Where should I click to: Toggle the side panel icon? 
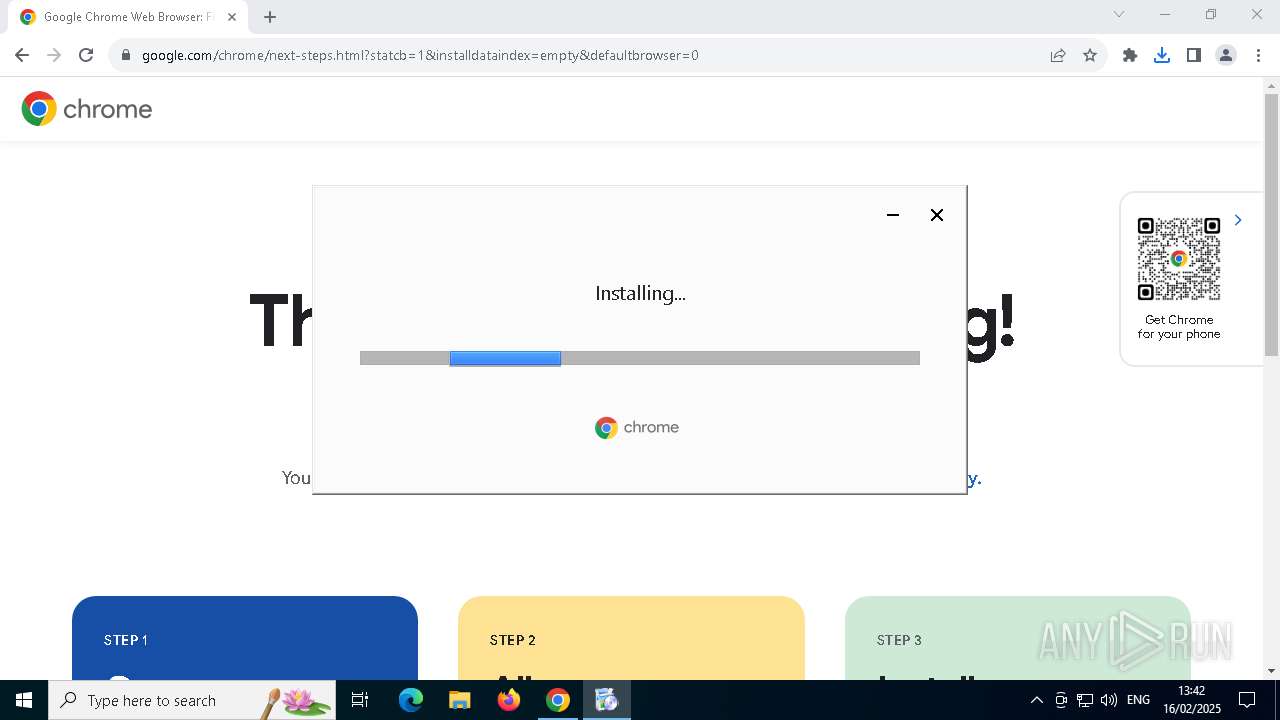coord(1194,55)
